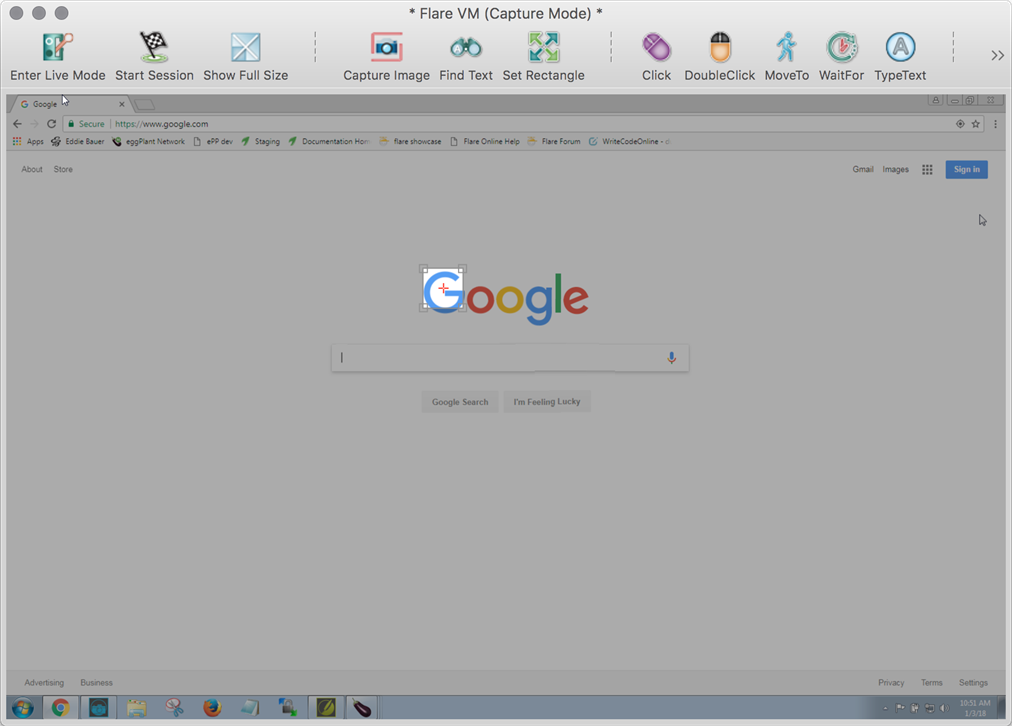
Task: Open Find Text binoculars tool
Action: point(466,48)
